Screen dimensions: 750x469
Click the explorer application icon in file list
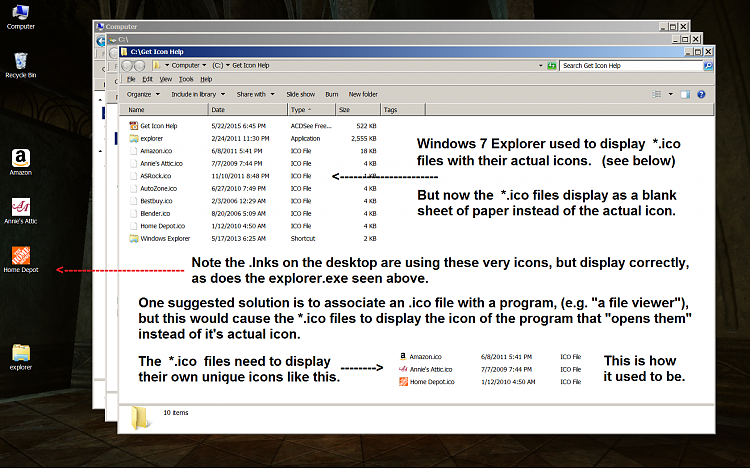[x=133, y=138]
